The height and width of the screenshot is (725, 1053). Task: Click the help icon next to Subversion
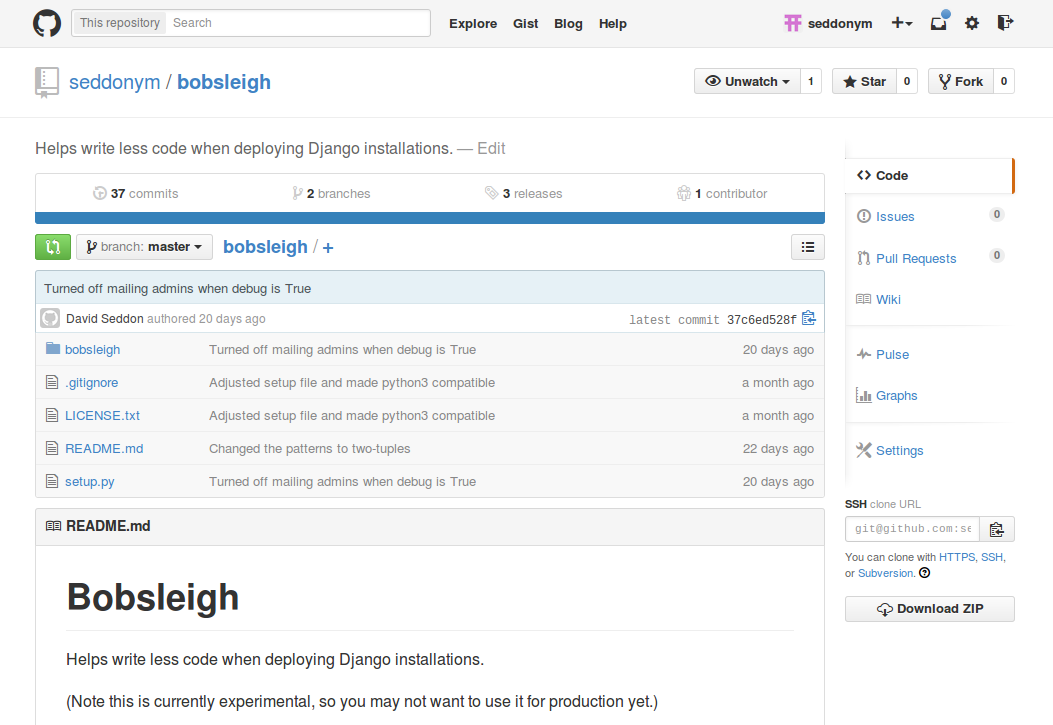point(925,573)
